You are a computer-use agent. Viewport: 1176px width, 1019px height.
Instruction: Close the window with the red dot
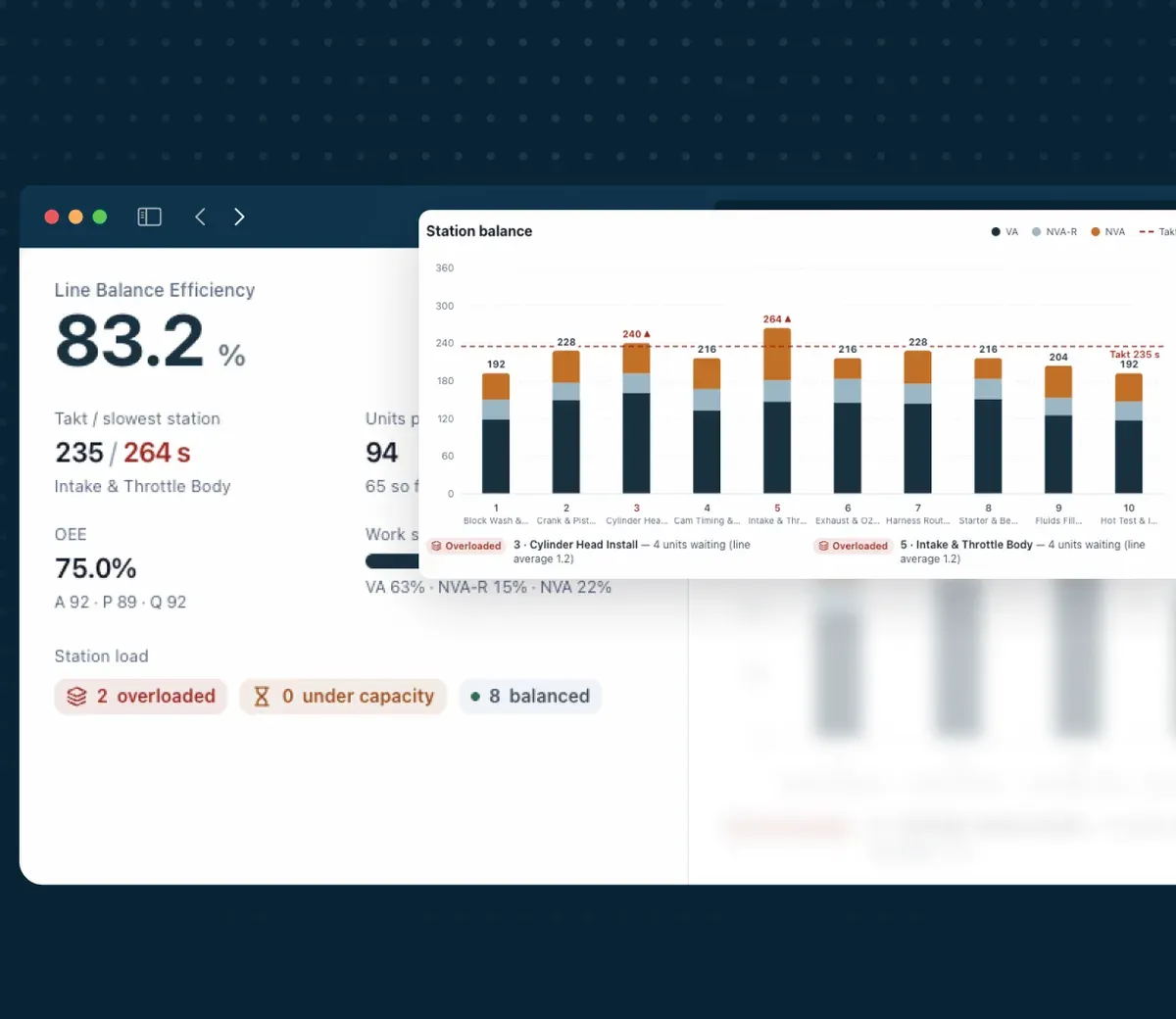[52, 217]
